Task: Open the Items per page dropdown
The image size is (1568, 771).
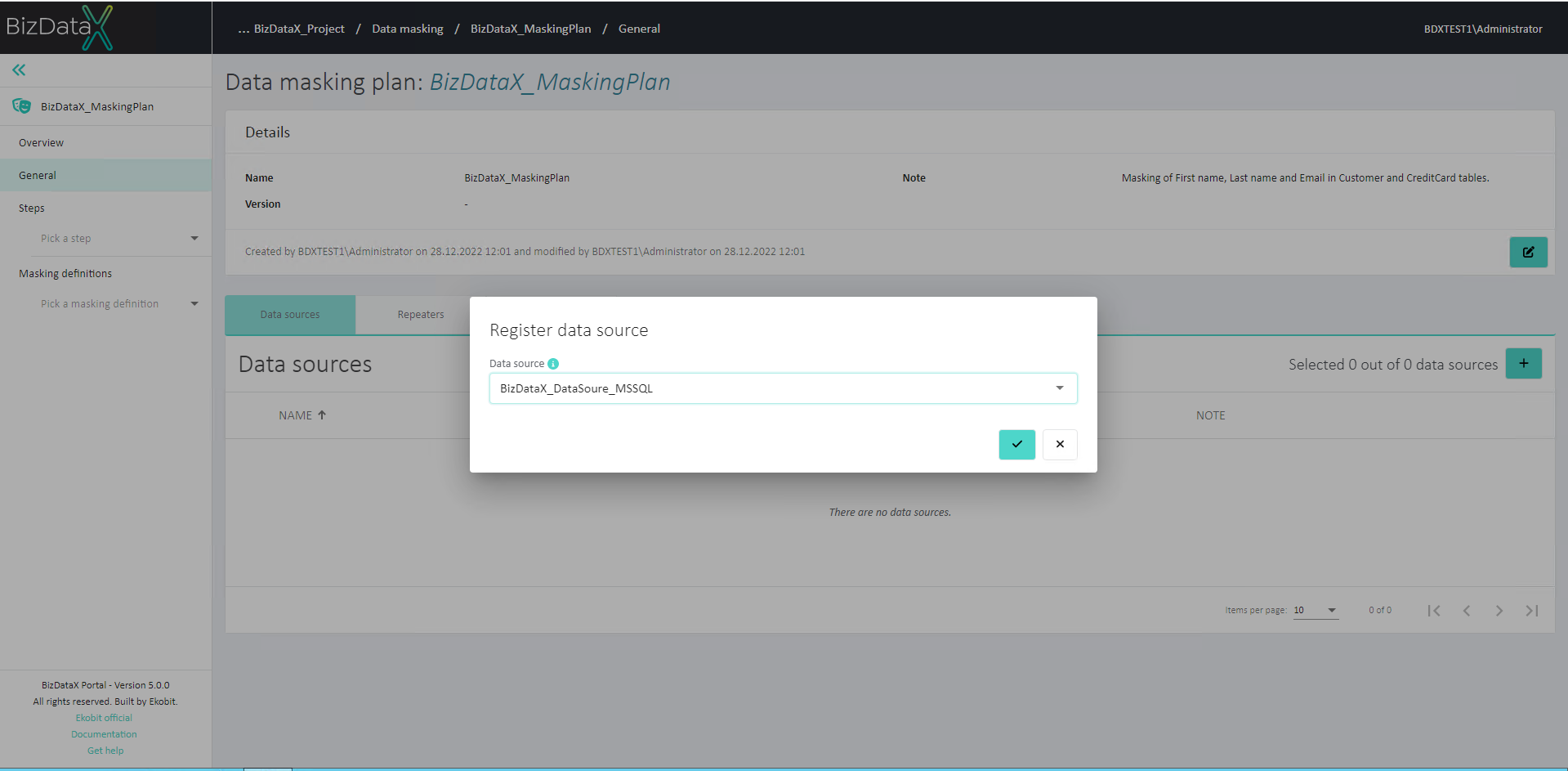Action: tap(1316, 611)
